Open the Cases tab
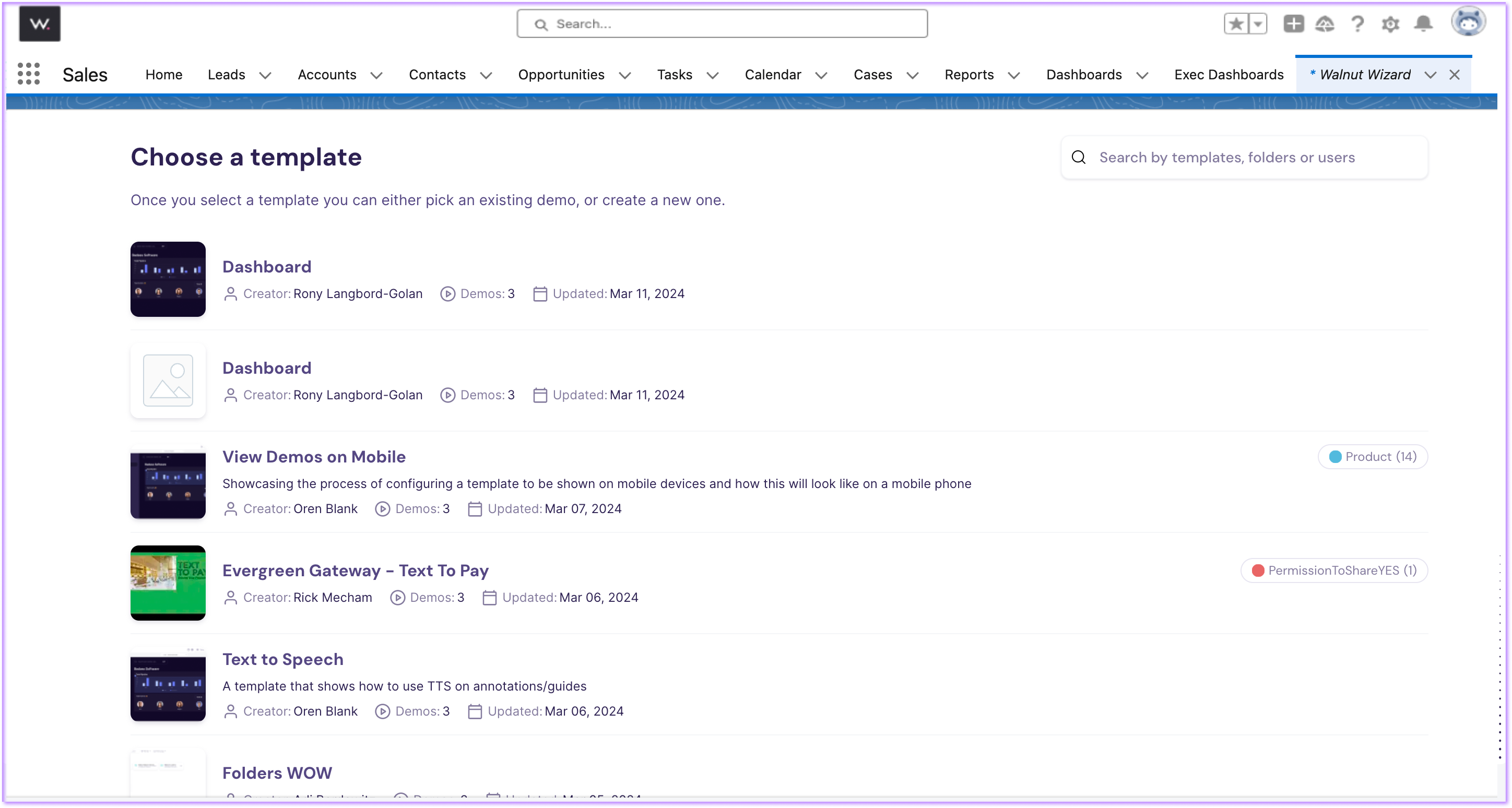This screenshot has height=808, width=1512. pos(873,75)
